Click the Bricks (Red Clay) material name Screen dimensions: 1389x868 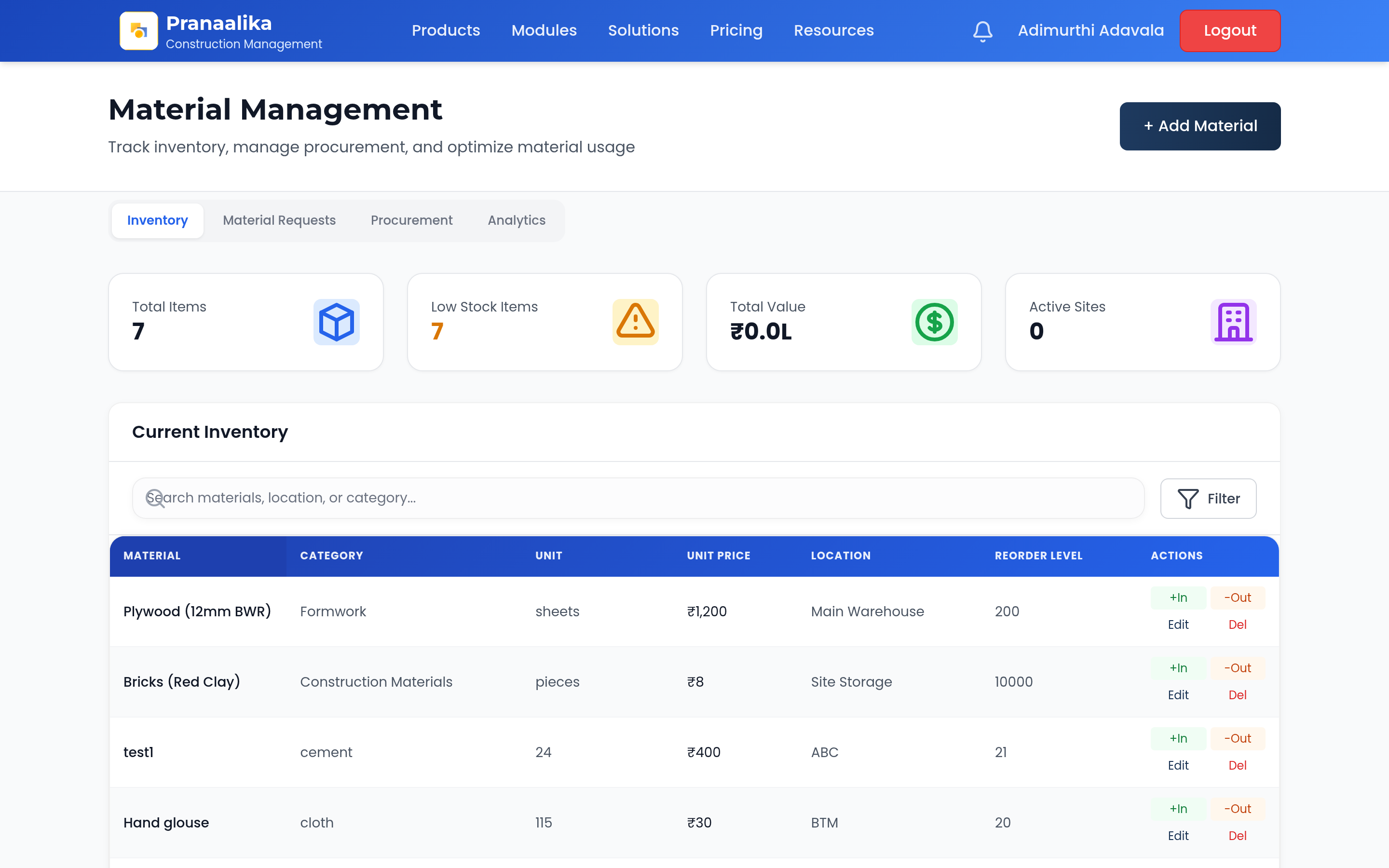pos(182,682)
